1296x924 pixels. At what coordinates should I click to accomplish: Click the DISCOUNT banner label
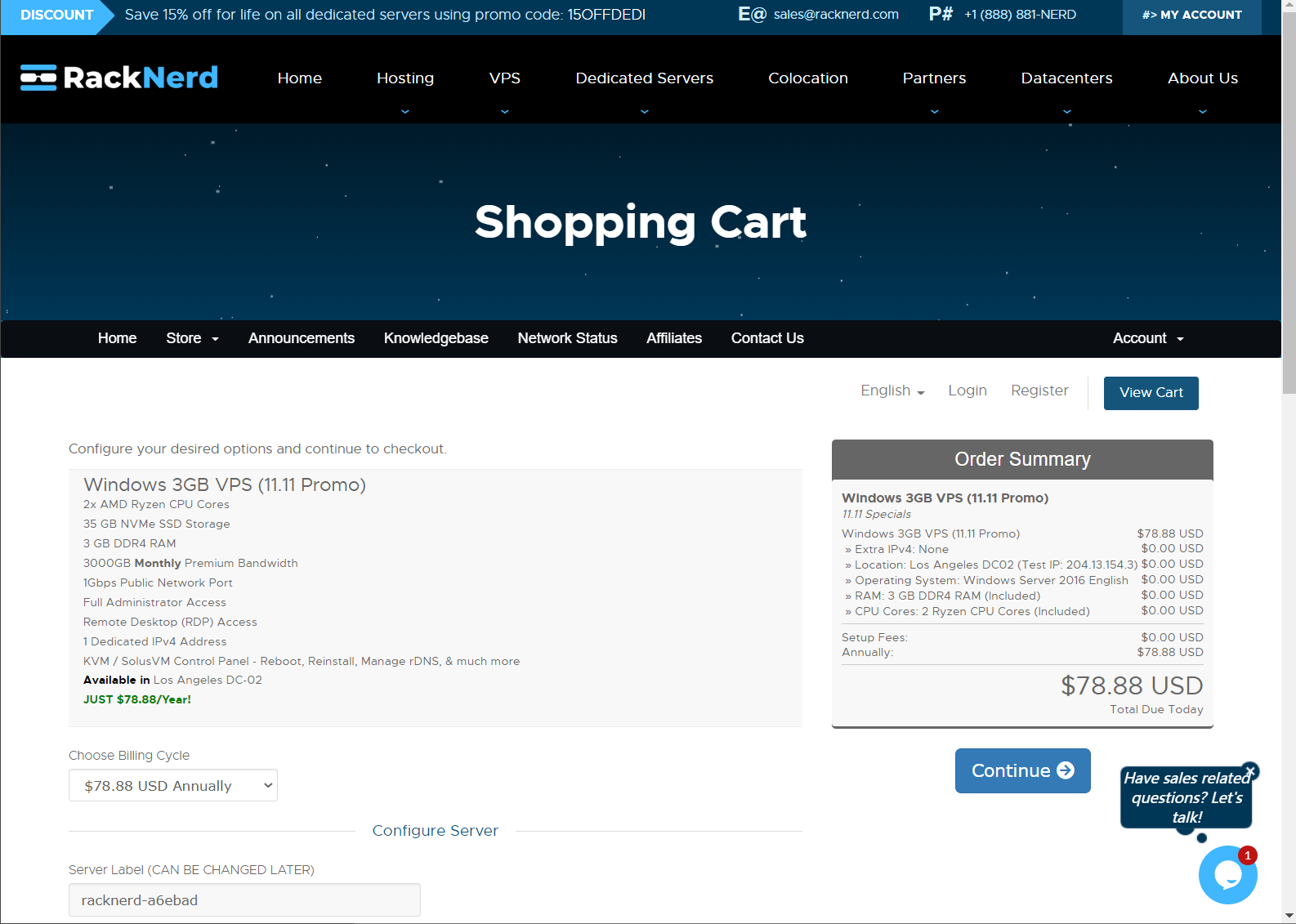(56, 15)
